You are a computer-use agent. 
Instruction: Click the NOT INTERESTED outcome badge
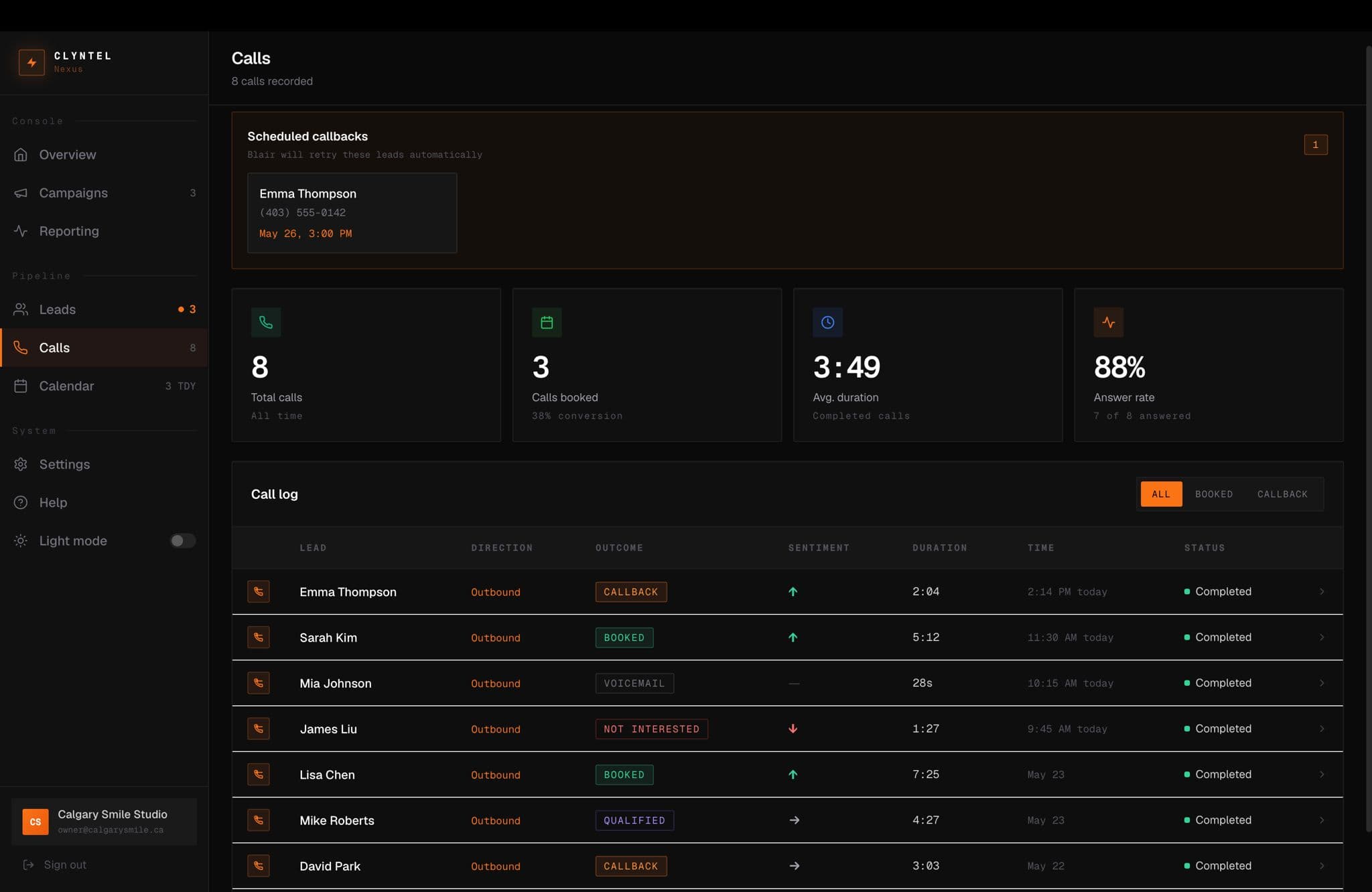[652, 729]
